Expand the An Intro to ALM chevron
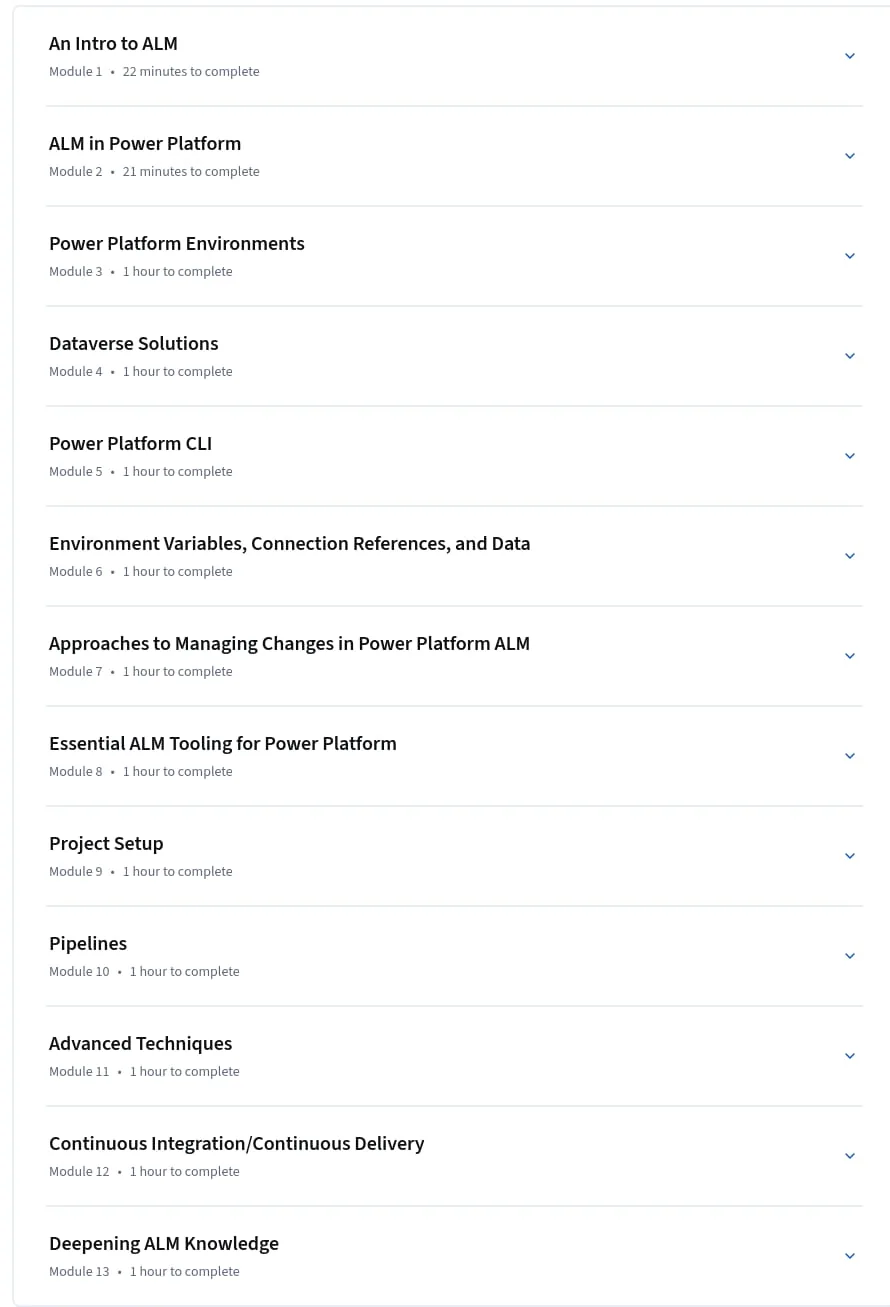890x1307 pixels. (850, 56)
